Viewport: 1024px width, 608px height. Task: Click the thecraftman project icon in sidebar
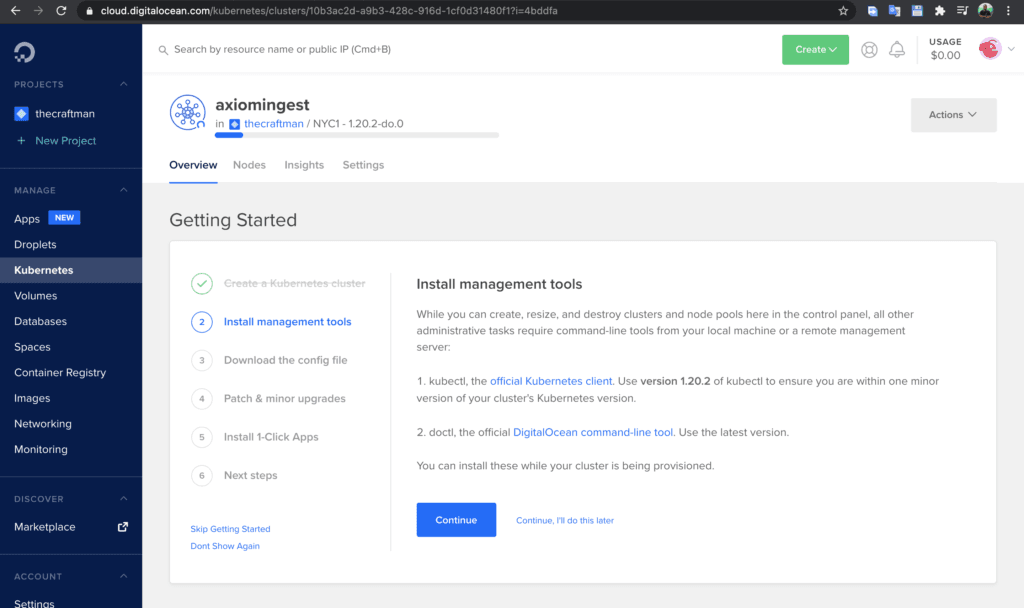pyautogui.click(x=22, y=114)
